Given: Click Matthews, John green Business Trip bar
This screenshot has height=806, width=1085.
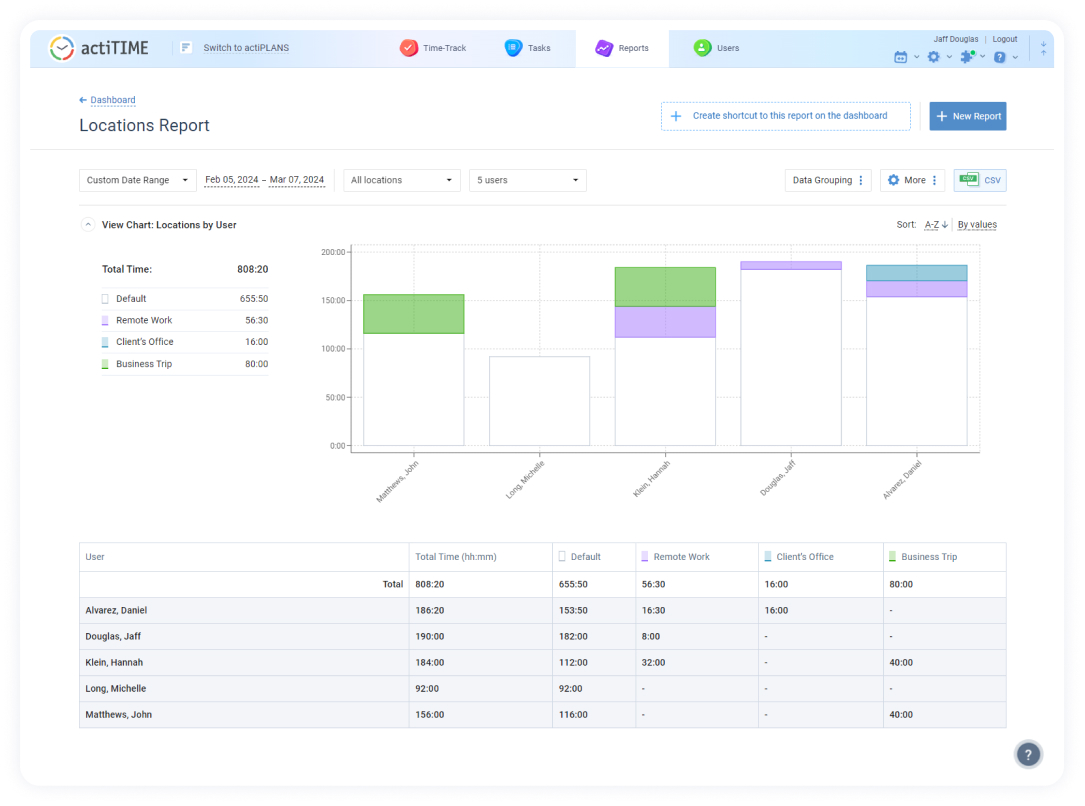Looking at the screenshot, I should 414,314.
